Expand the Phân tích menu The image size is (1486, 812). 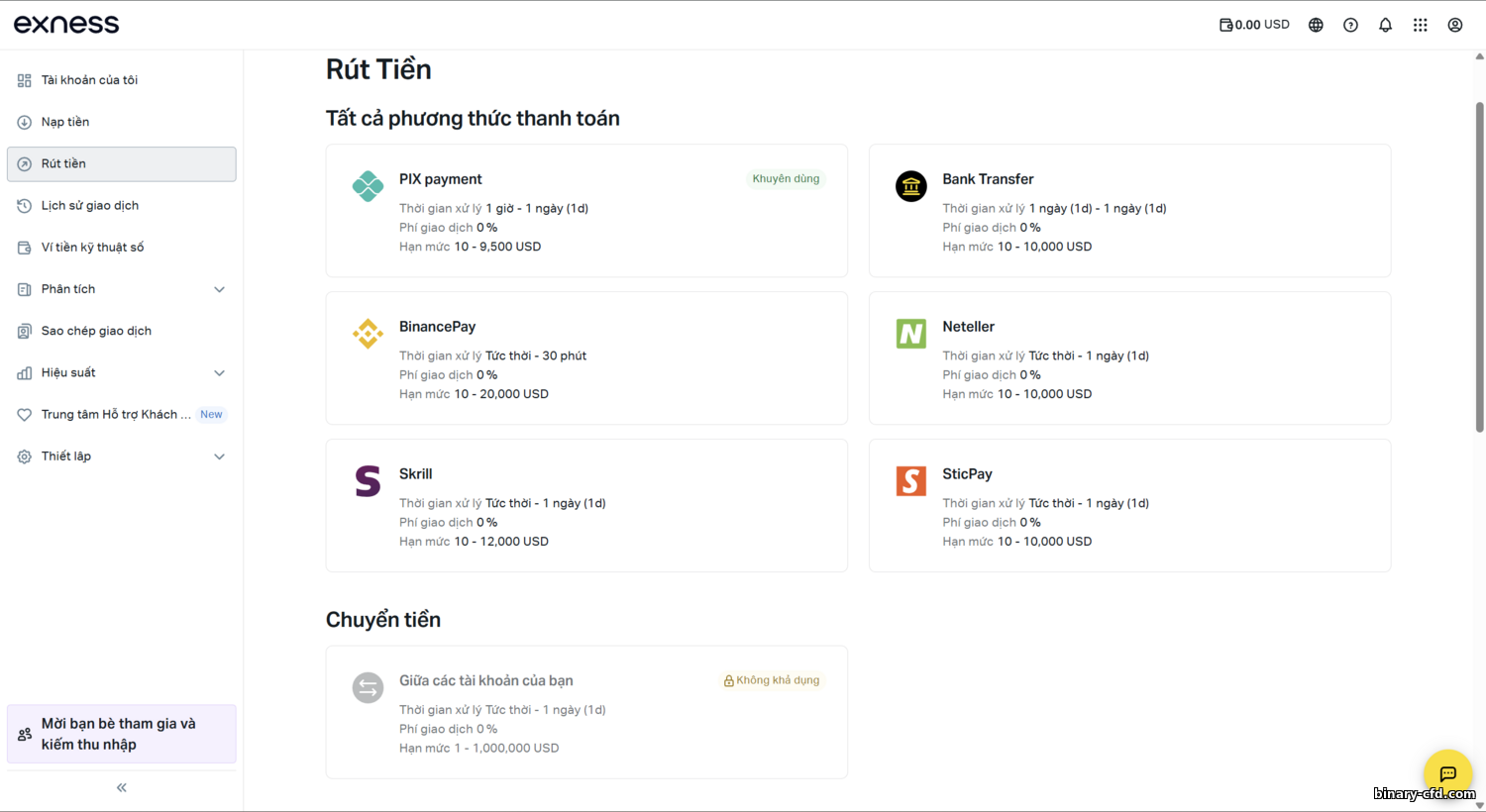[x=219, y=289]
